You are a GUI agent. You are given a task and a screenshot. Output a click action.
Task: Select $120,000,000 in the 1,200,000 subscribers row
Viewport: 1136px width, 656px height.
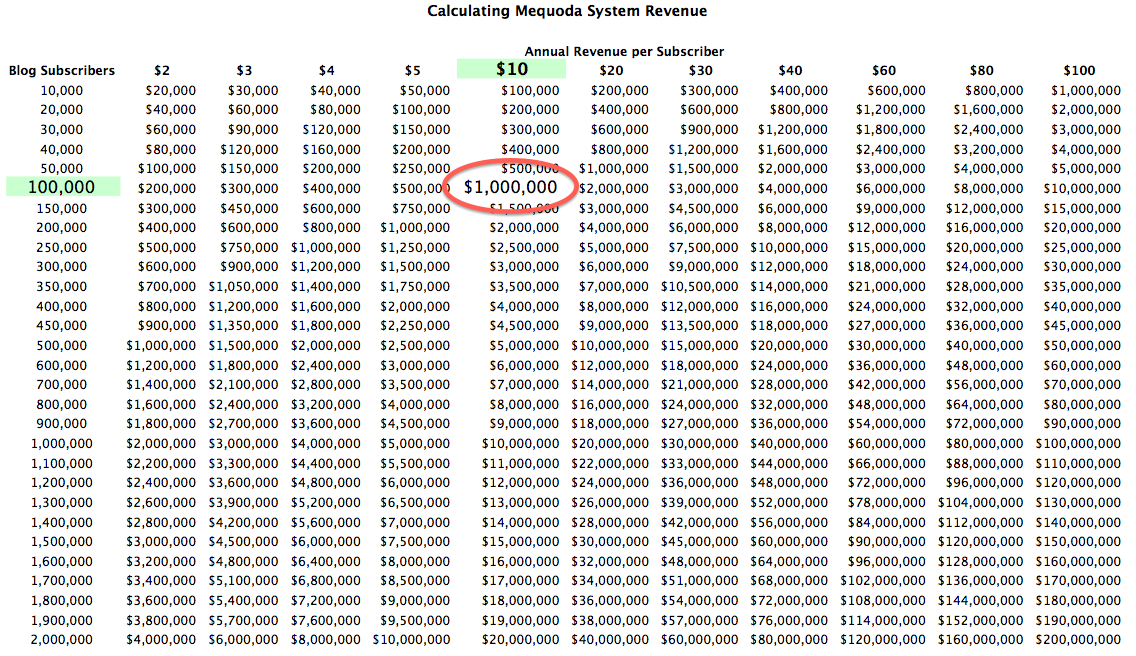[x=1078, y=483]
